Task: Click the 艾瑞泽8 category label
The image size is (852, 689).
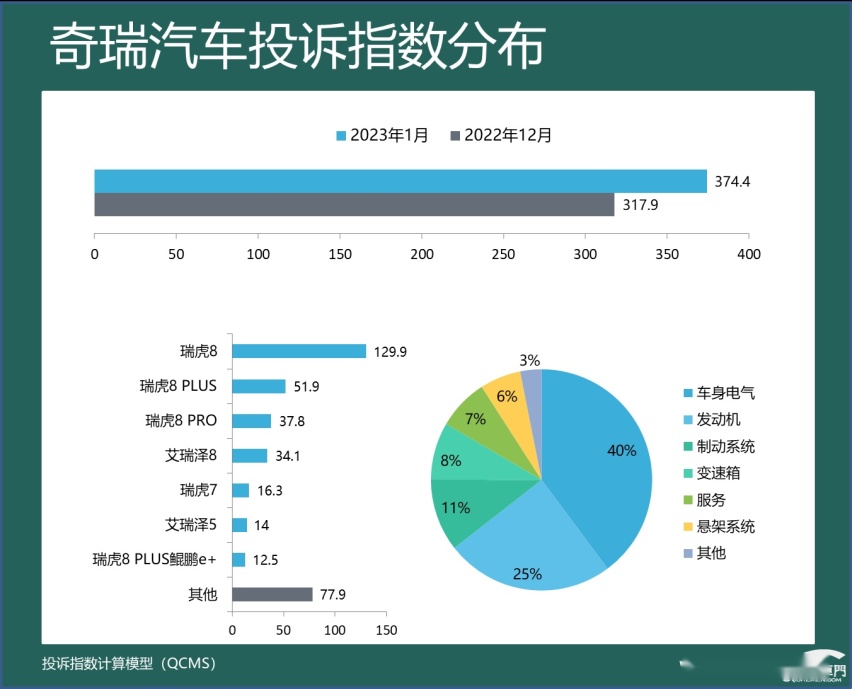Action: click(191, 455)
